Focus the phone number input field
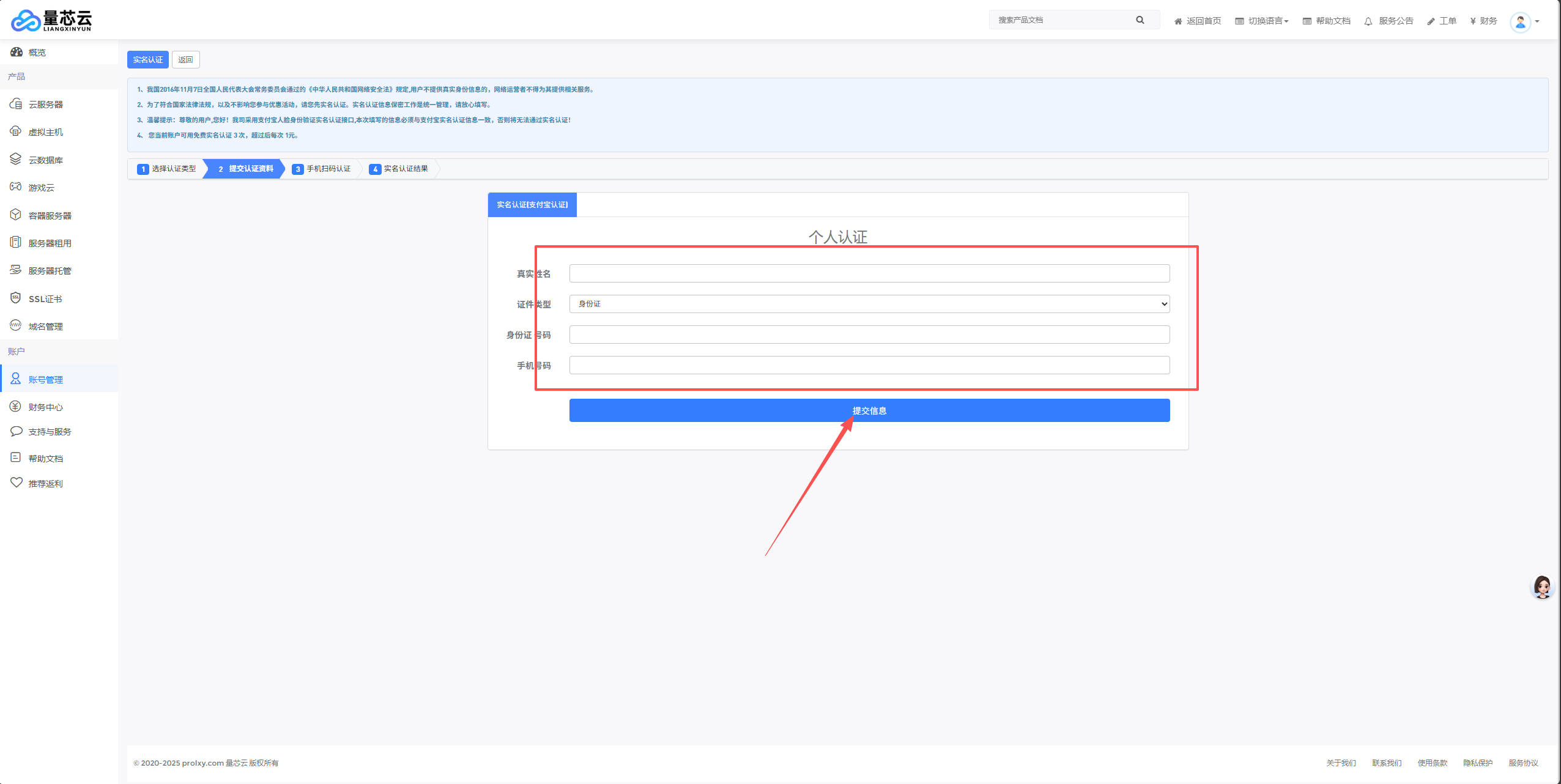This screenshot has width=1561, height=784. pyautogui.click(x=869, y=365)
